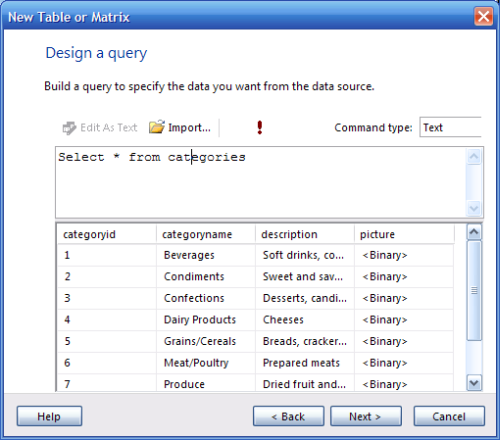Click the Help button
The image size is (500, 440).
pyautogui.click(x=49, y=416)
